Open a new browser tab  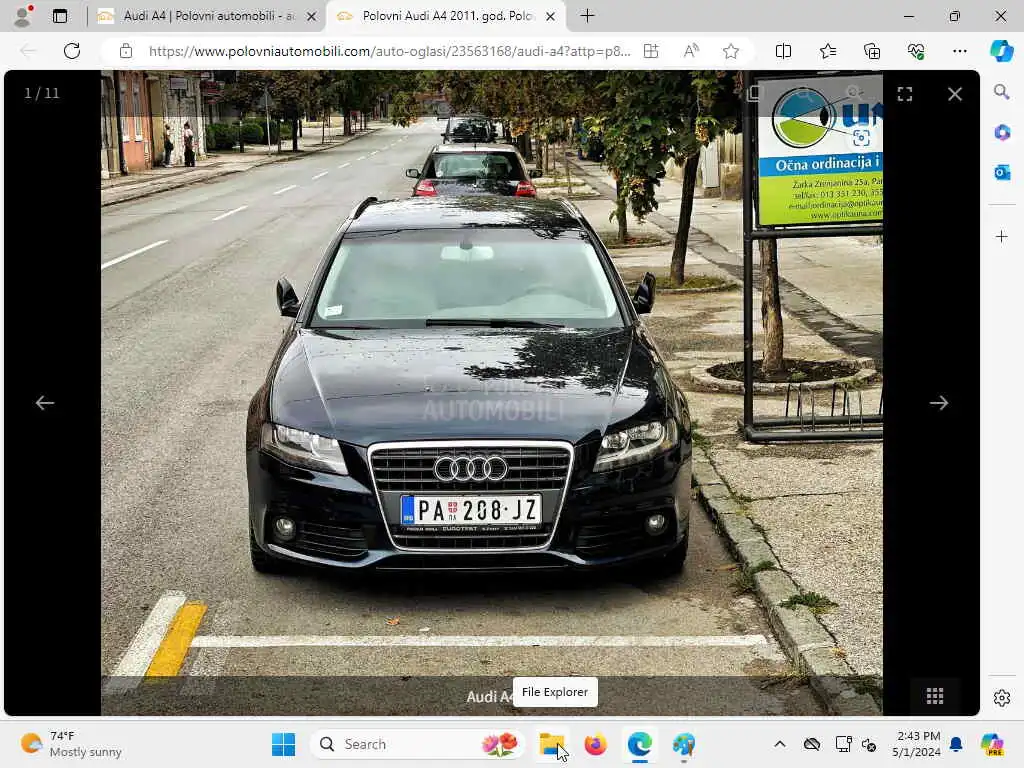click(587, 16)
